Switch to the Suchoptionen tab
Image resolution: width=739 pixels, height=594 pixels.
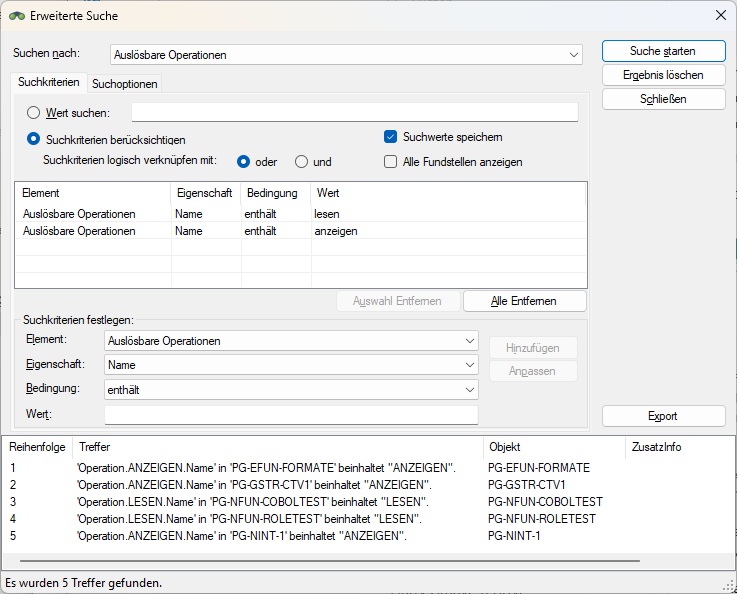[125, 83]
